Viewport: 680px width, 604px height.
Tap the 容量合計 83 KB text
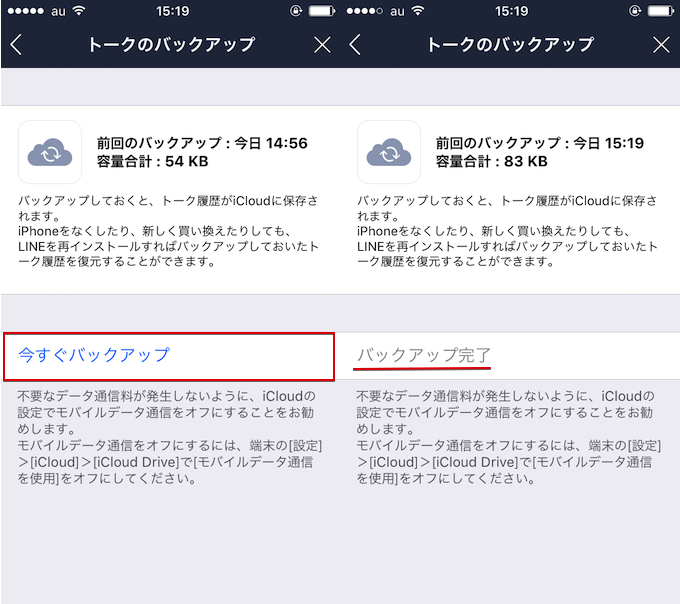coord(492,161)
